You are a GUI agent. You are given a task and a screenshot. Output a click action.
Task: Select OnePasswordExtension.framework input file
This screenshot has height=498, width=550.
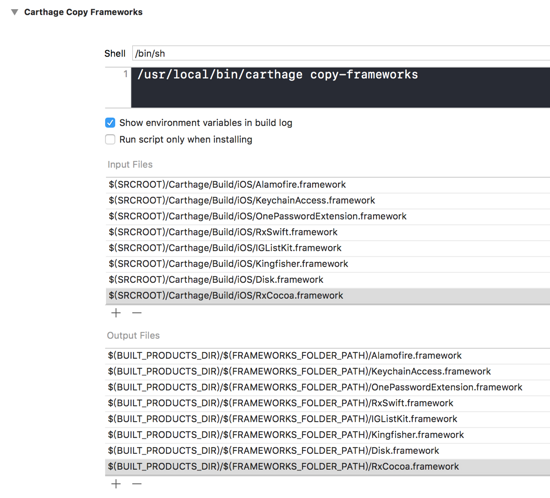328,216
